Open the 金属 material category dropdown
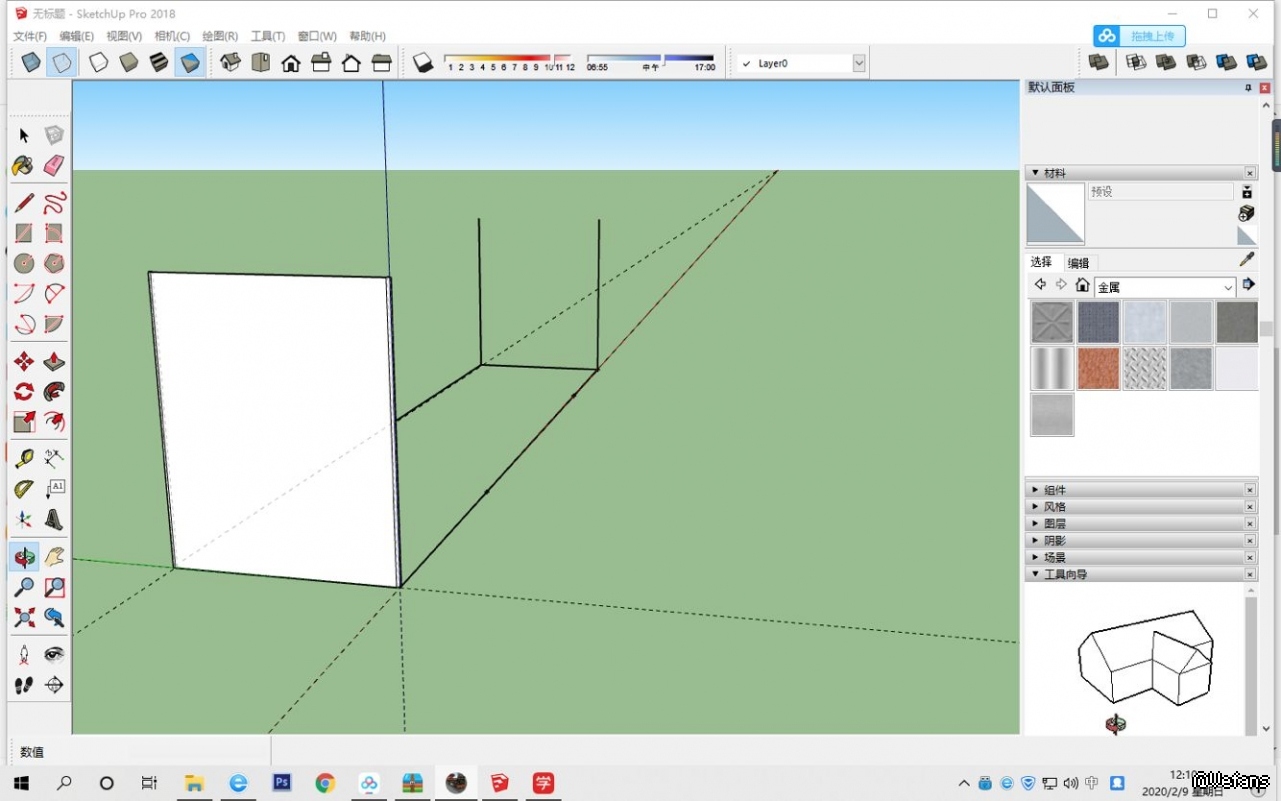 [x=1228, y=287]
